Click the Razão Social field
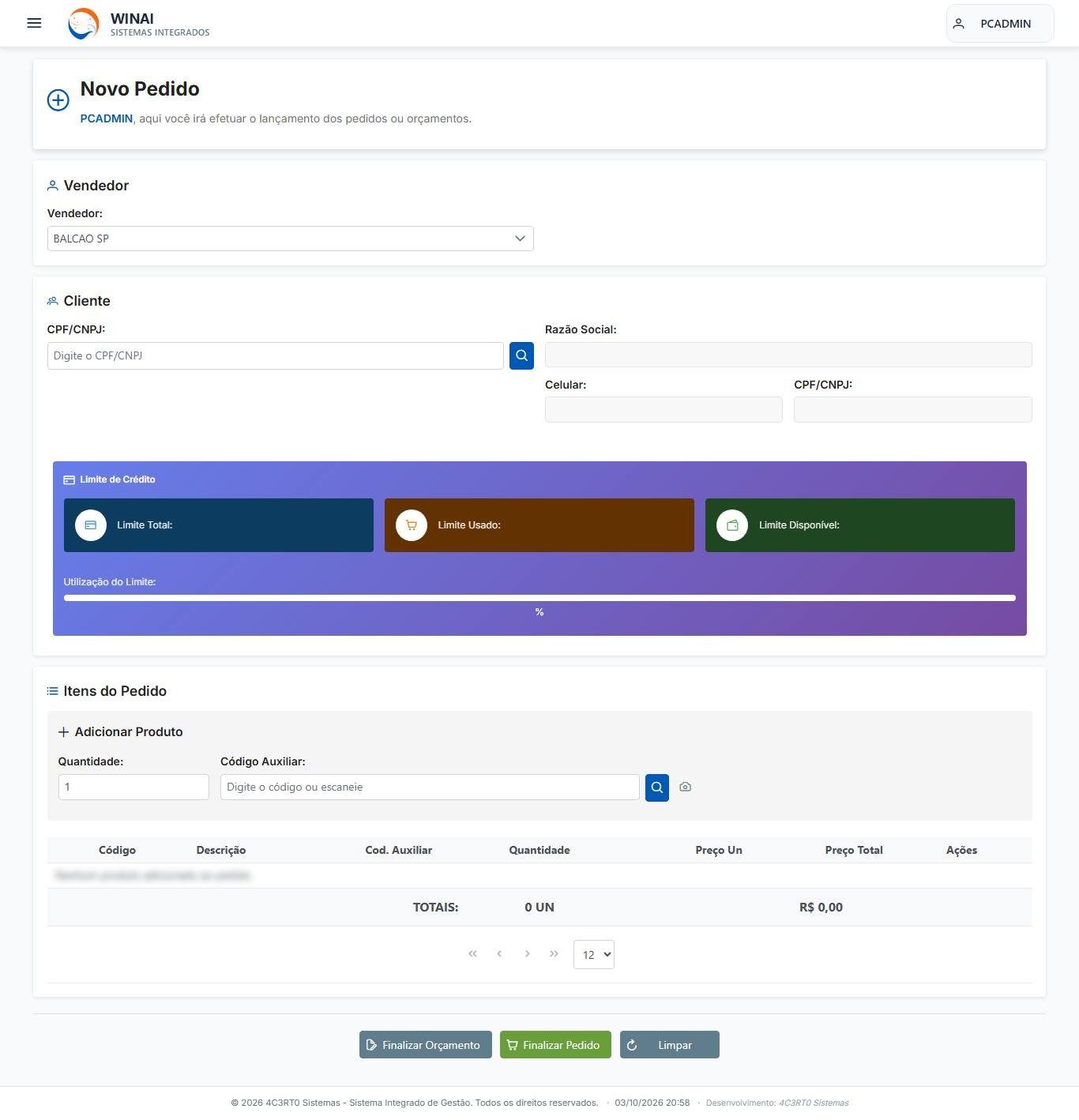 point(788,355)
